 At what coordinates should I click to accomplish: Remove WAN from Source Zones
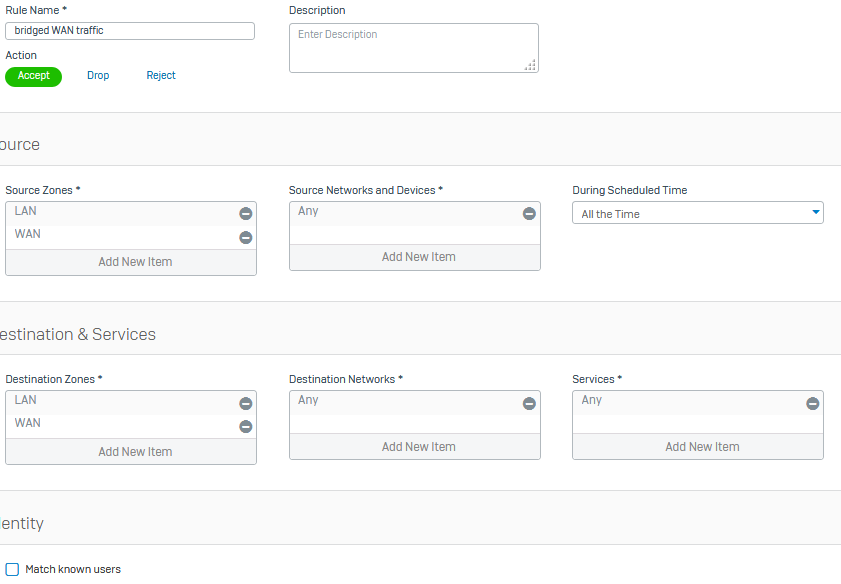246,237
